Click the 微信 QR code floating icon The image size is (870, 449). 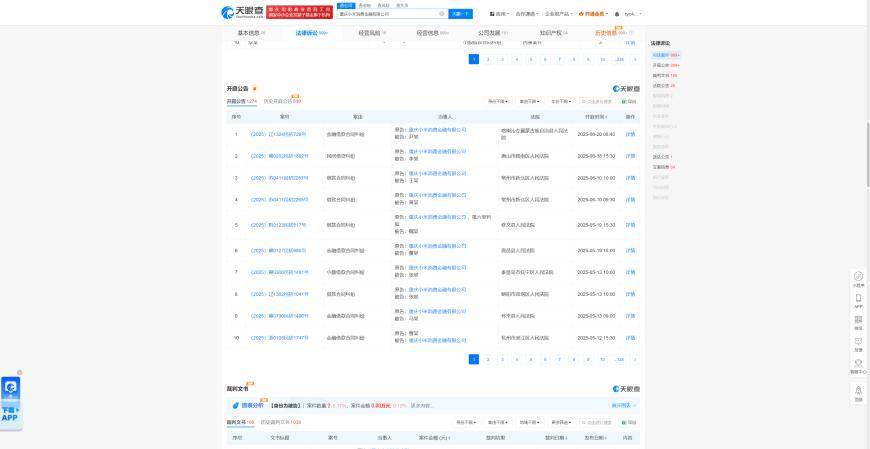pyautogui.click(x=858, y=322)
